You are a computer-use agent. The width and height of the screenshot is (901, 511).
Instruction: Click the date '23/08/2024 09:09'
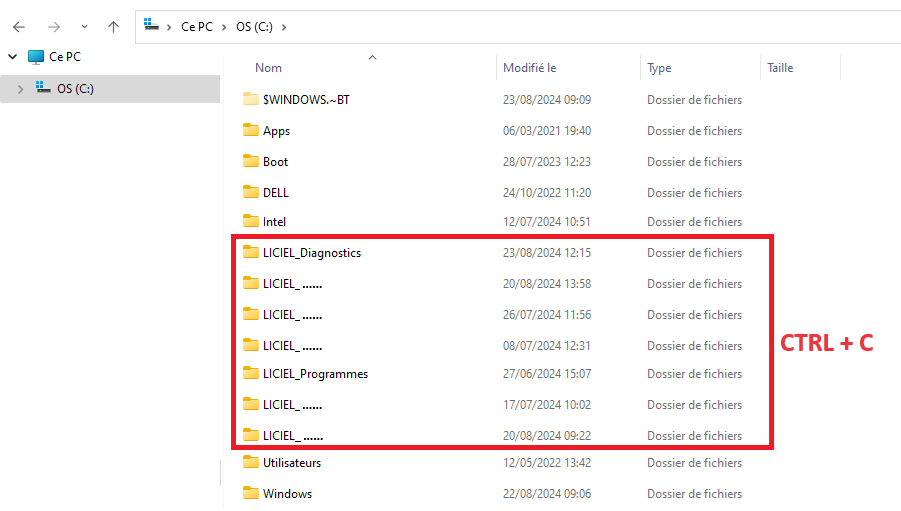coord(547,100)
